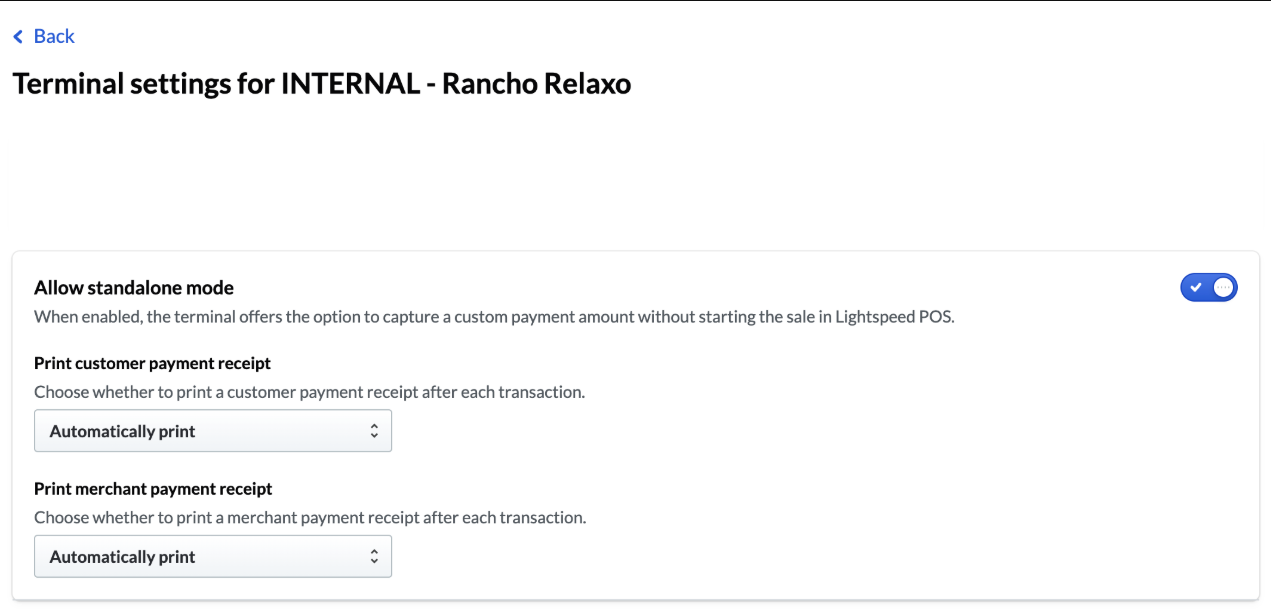Image resolution: width=1271 pixels, height=616 pixels.
Task: Navigate back using the Back button
Action: [43, 36]
